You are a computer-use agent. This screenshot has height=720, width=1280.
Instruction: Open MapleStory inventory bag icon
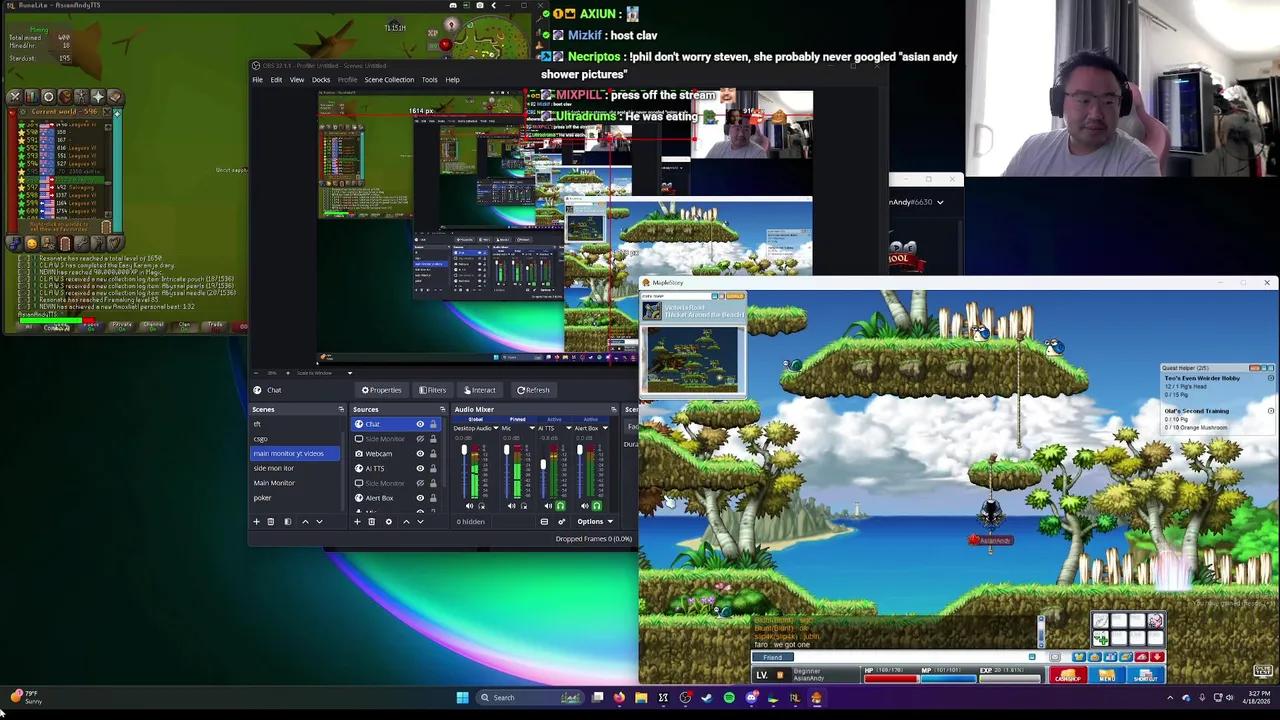[1095, 656]
